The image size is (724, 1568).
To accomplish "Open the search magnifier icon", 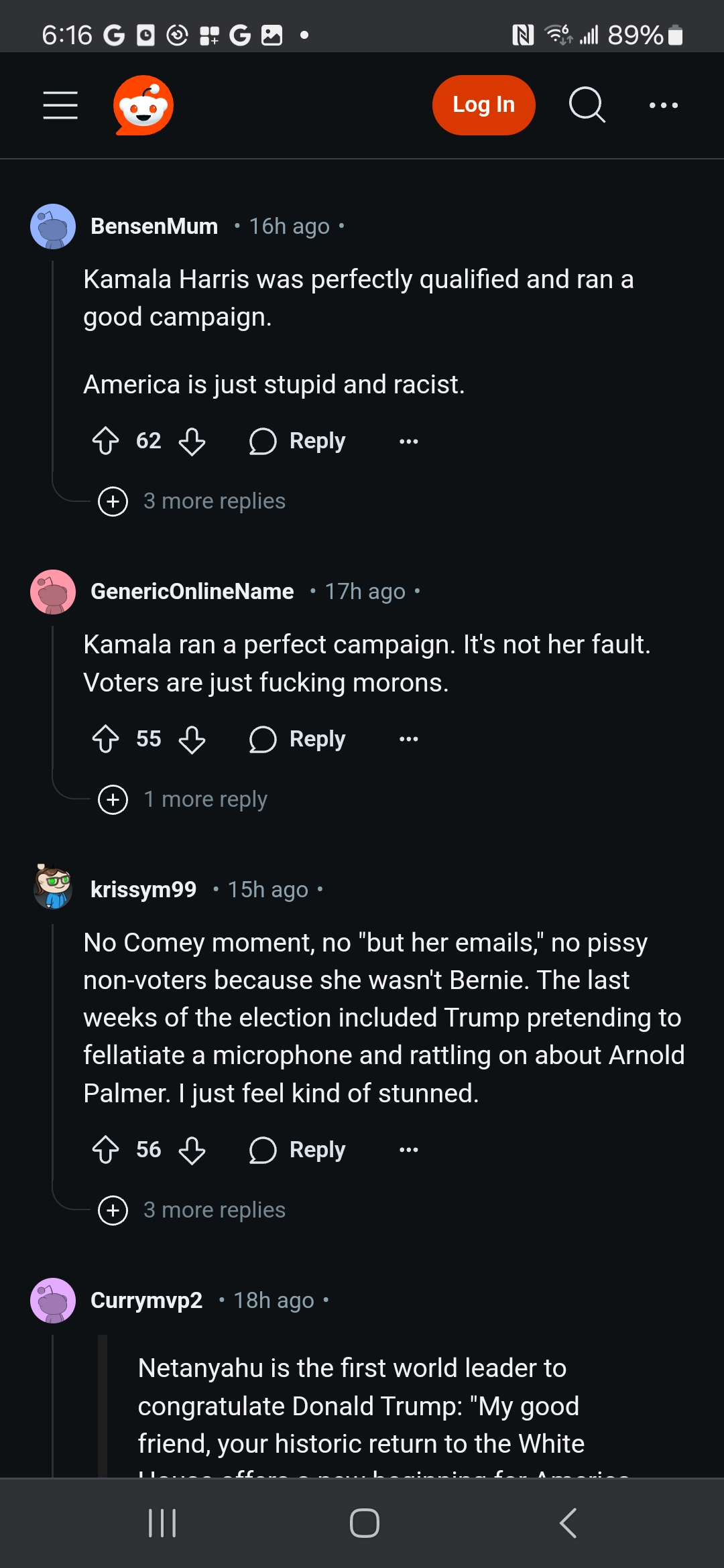I will click(x=587, y=105).
